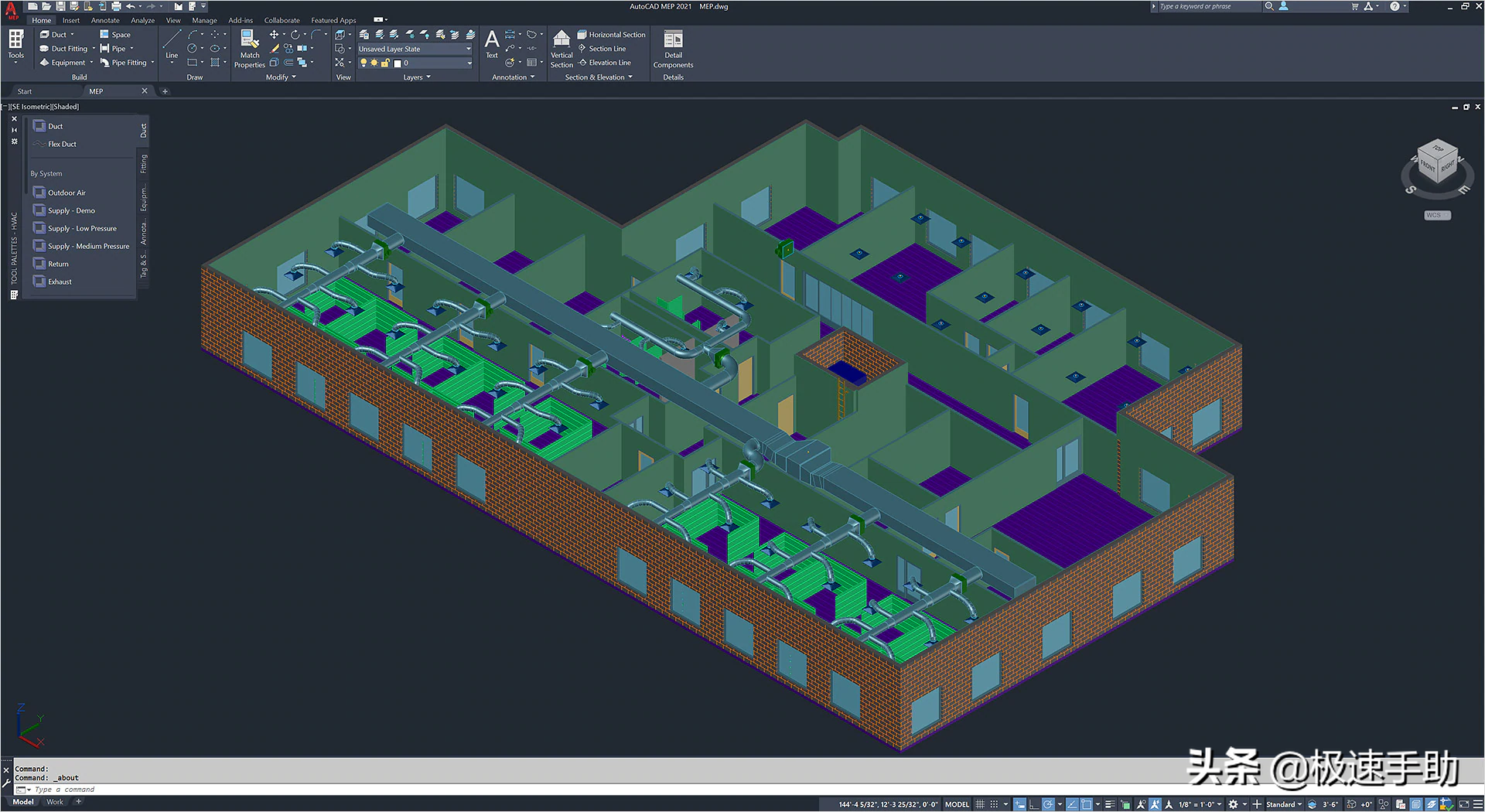The height and width of the screenshot is (812, 1485).
Task: Toggle ortho mode in status bar
Action: [x=1034, y=804]
